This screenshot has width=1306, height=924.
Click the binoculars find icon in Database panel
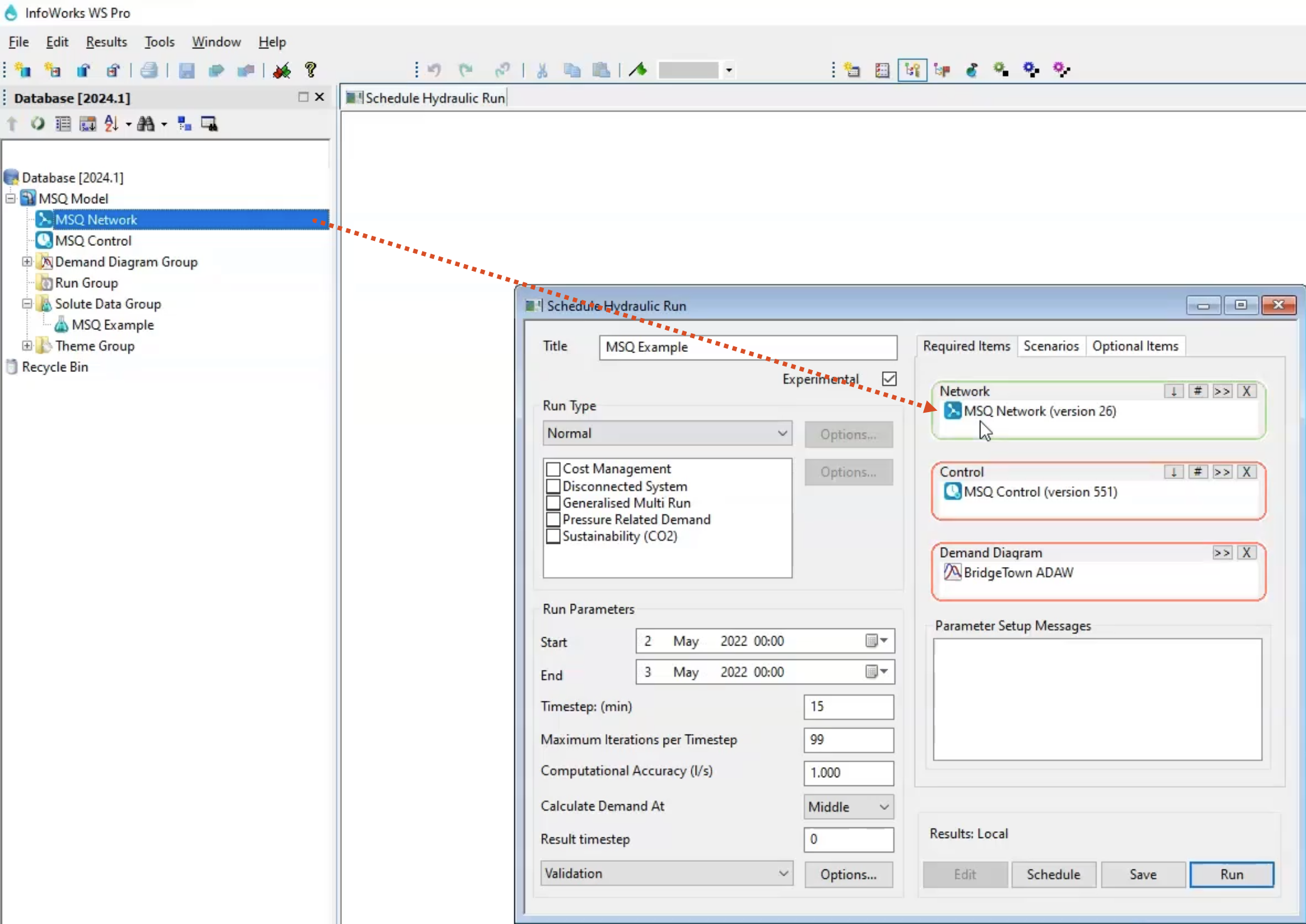click(x=146, y=124)
